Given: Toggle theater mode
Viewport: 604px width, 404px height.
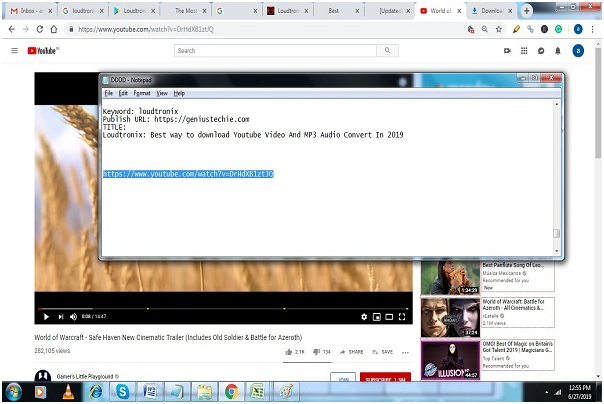Looking at the screenshot, I should click(x=389, y=317).
